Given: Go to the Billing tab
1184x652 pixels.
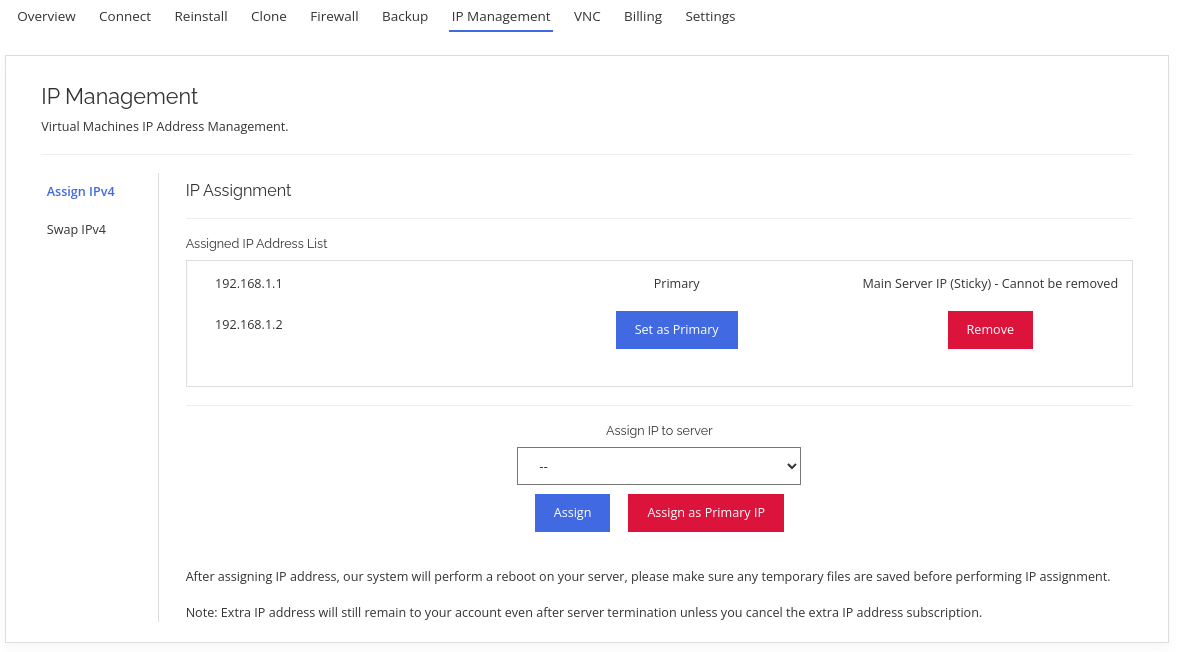Looking at the screenshot, I should coord(643,17).
